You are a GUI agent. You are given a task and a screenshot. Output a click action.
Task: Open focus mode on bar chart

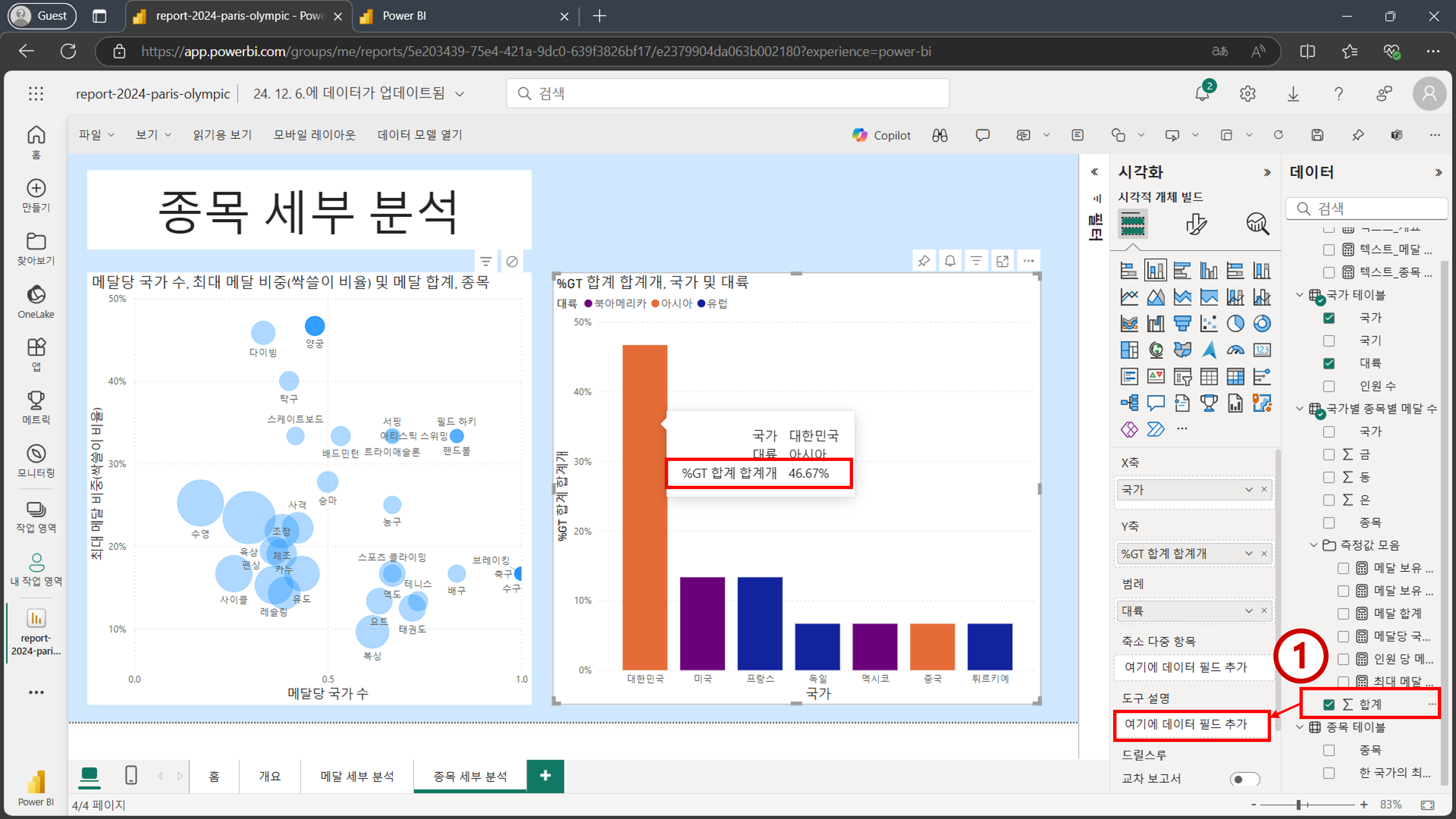point(1002,261)
